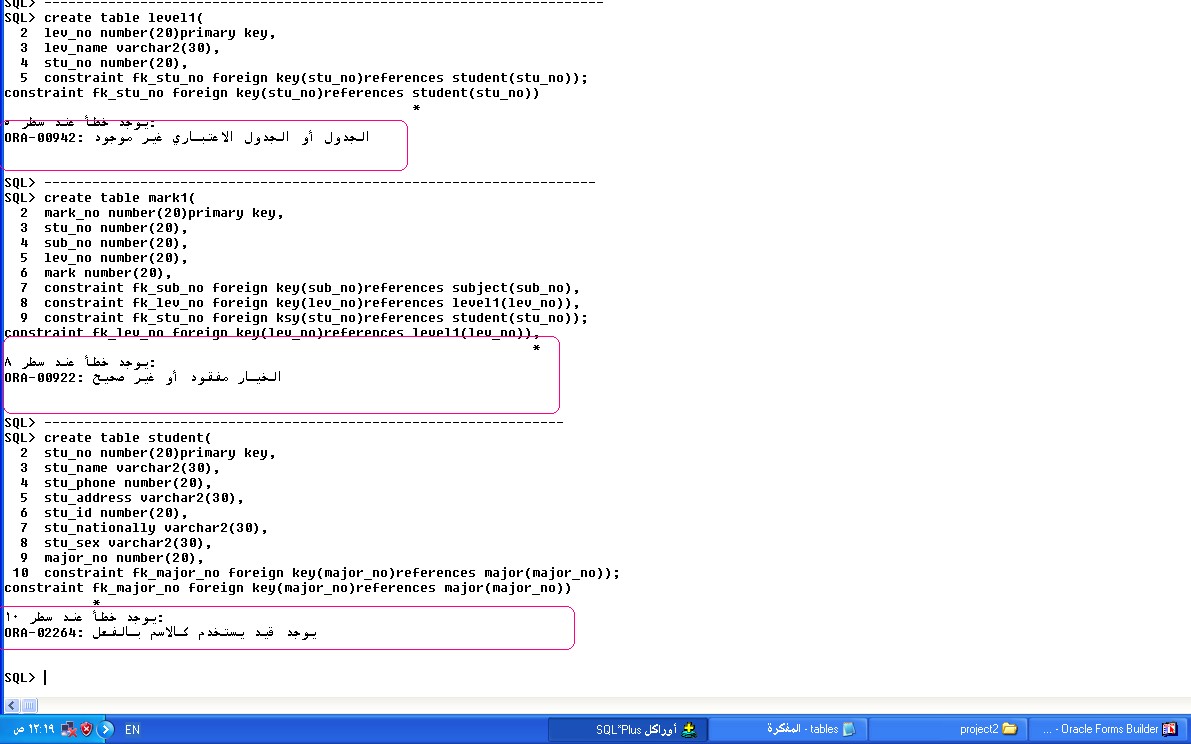Open the project2 folder taskbar button
1191x744 pixels.
coord(948,729)
